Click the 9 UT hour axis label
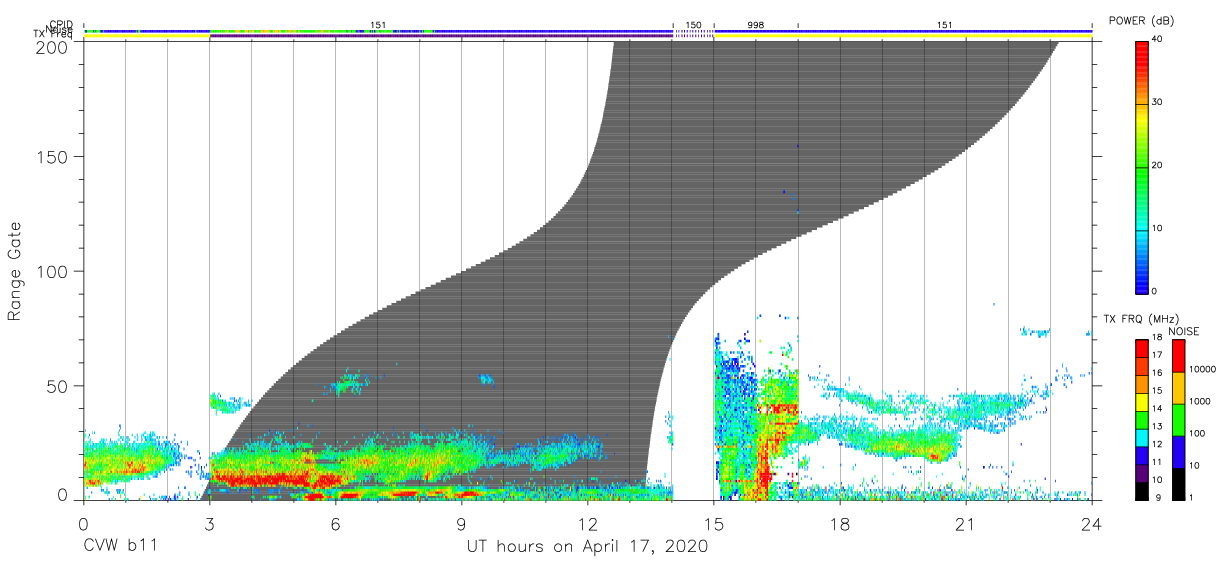Viewport: 1228px width, 567px height. click(461, 522)
